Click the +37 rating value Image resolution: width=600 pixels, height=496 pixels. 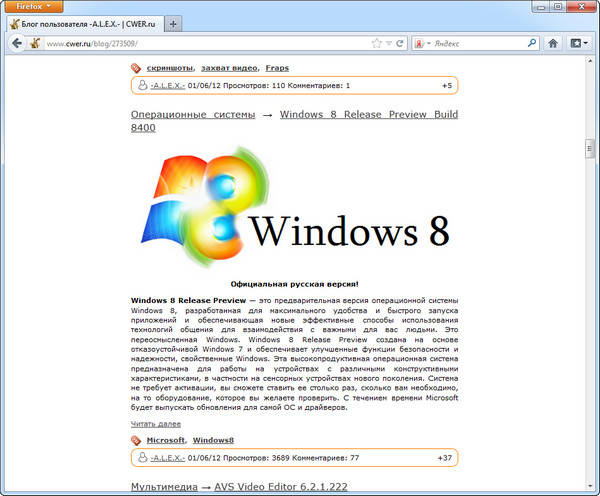click(445, 458)
